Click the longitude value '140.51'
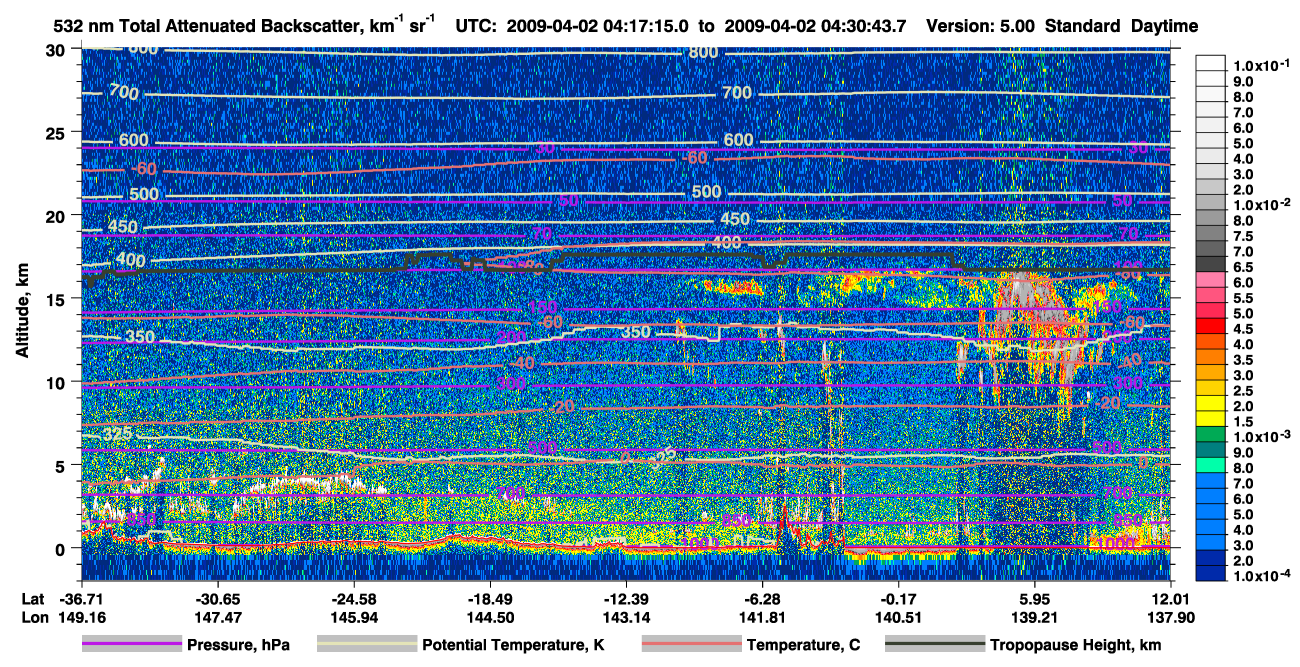This screenshot has width=1300, height=667. (x=898, y=618)
